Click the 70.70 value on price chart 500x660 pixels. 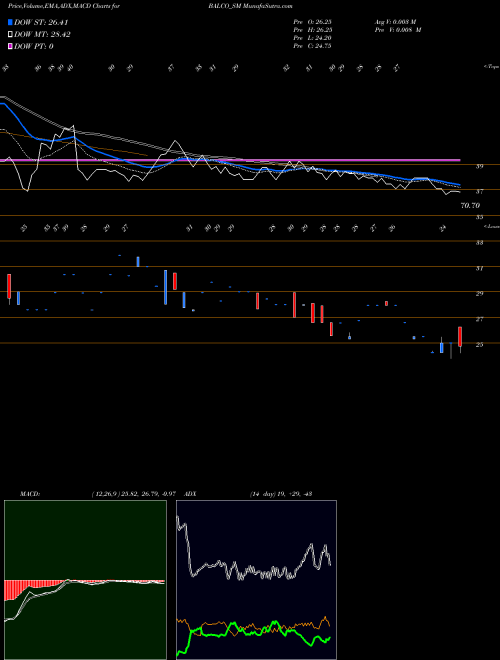470,206
